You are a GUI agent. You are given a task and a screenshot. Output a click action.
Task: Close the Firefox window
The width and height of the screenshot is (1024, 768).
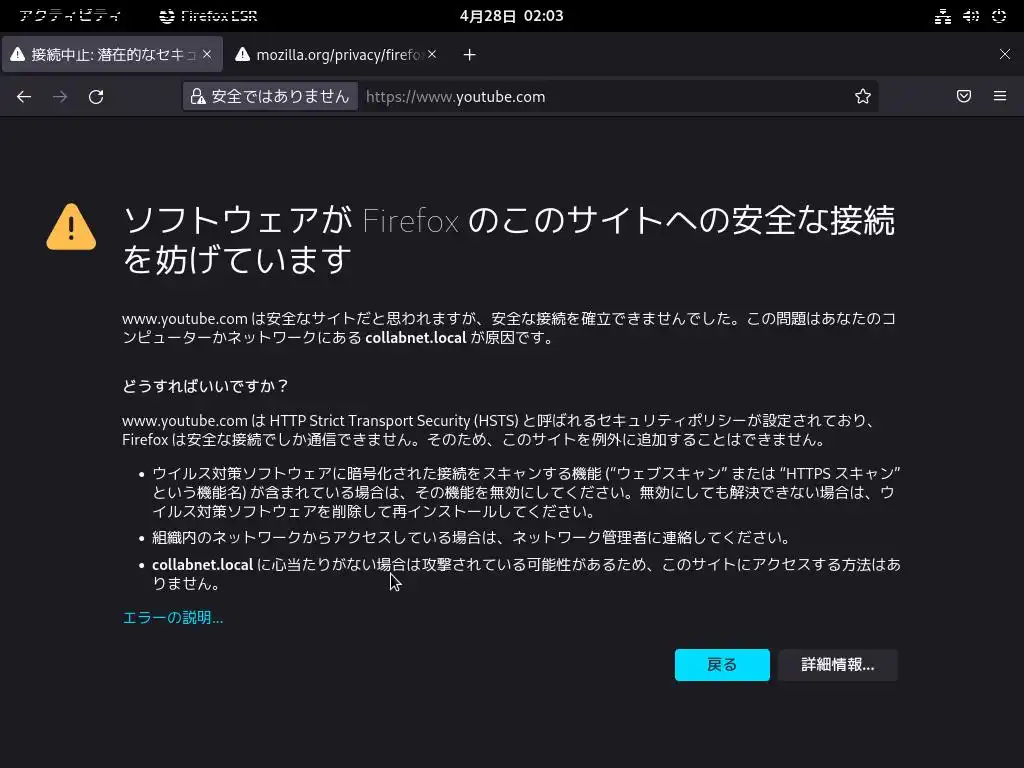(x=1005, y=54)
